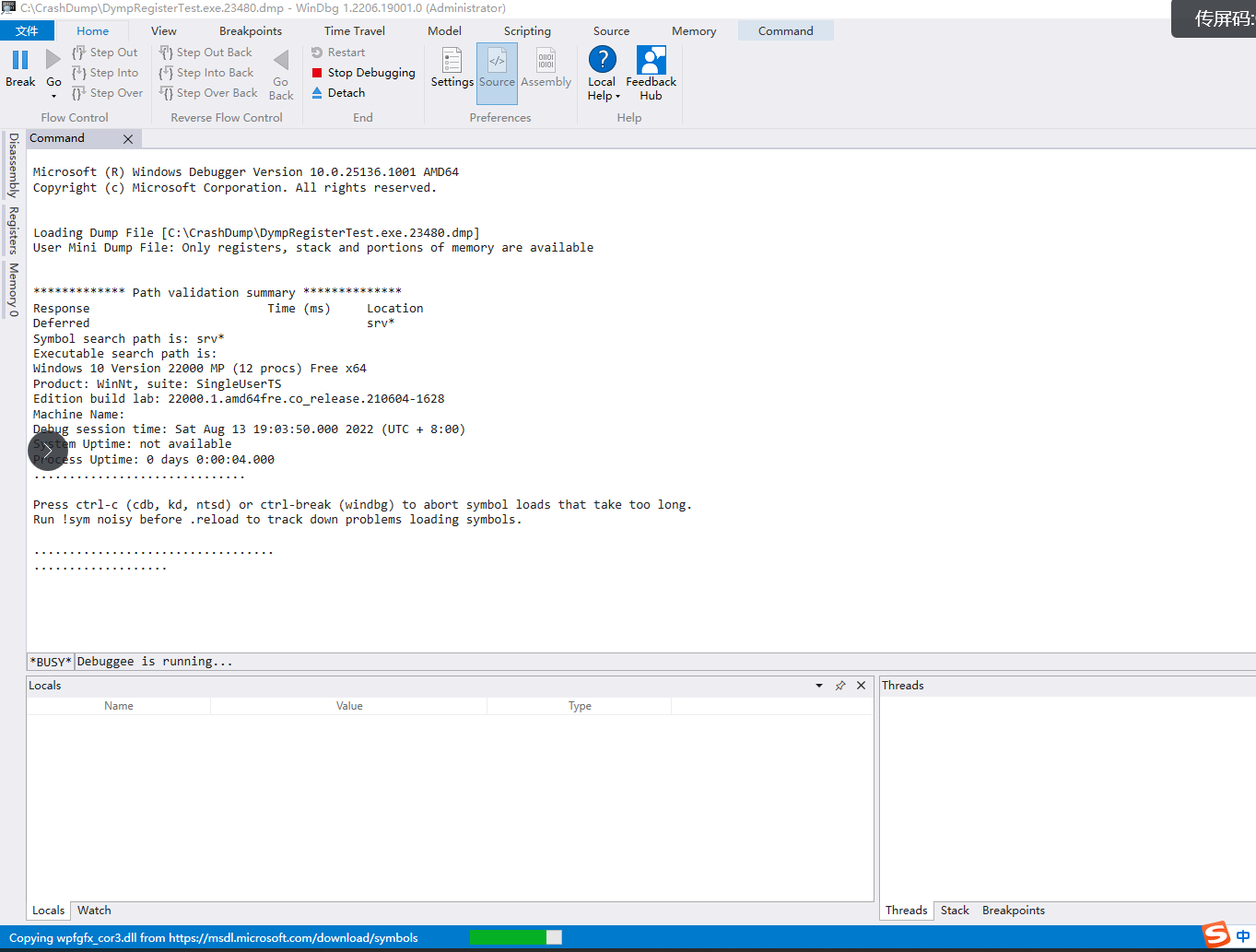Open the 文件 file menu
This screenshot has height=952, width=1256.
(28, 30)
